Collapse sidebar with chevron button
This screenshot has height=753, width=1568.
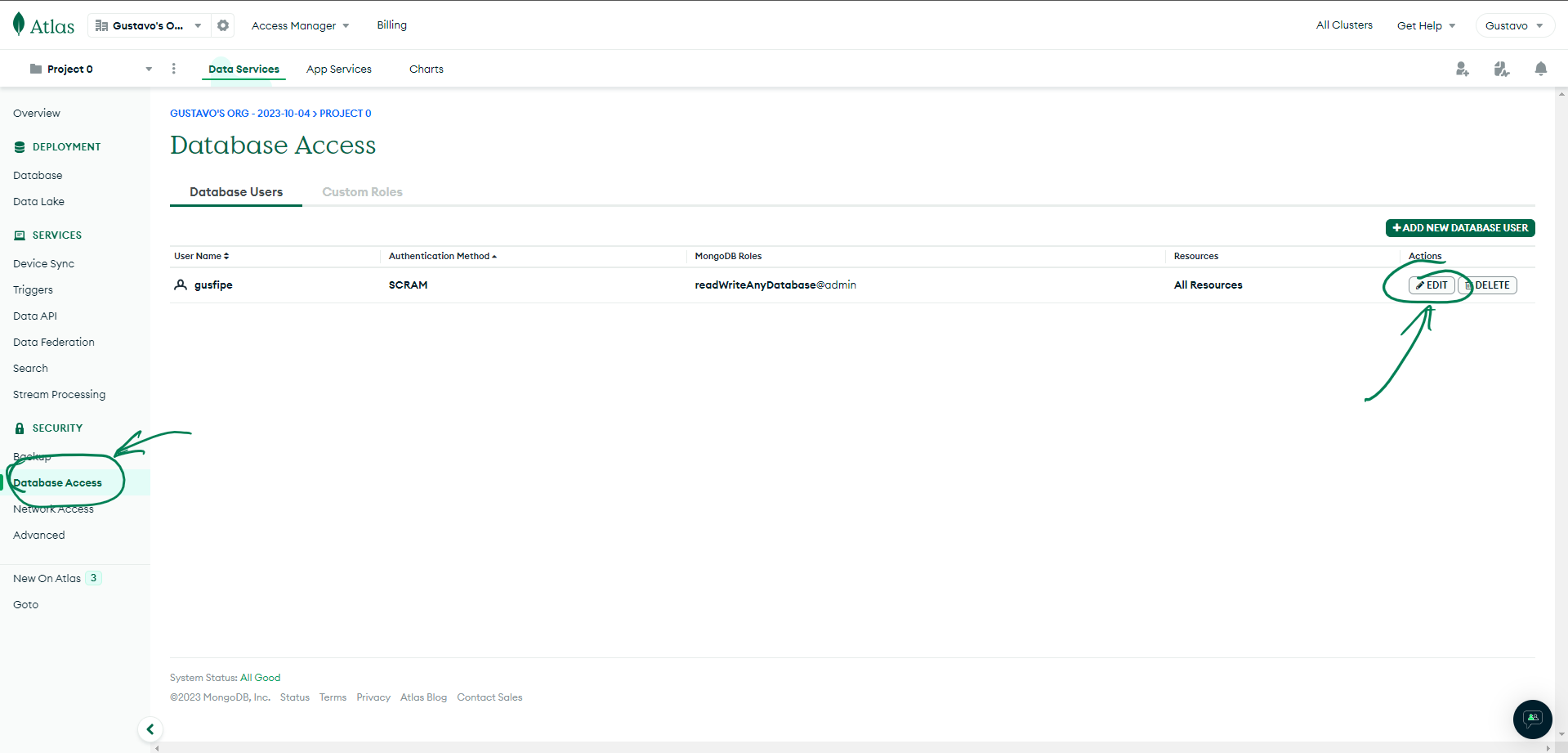click(x=150, y=729)
